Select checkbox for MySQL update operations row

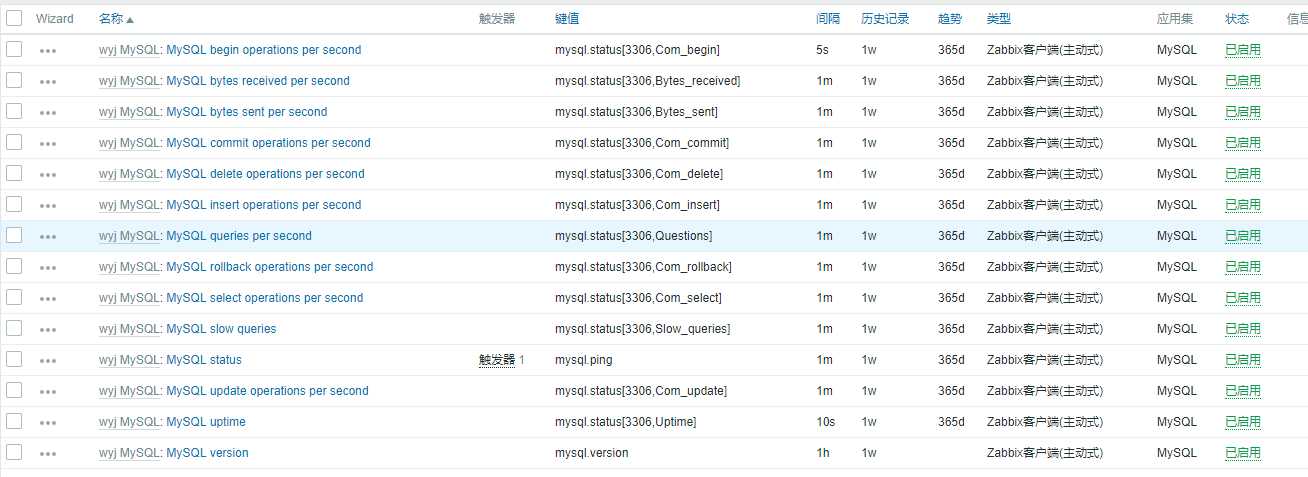click(x=14, y=390)
